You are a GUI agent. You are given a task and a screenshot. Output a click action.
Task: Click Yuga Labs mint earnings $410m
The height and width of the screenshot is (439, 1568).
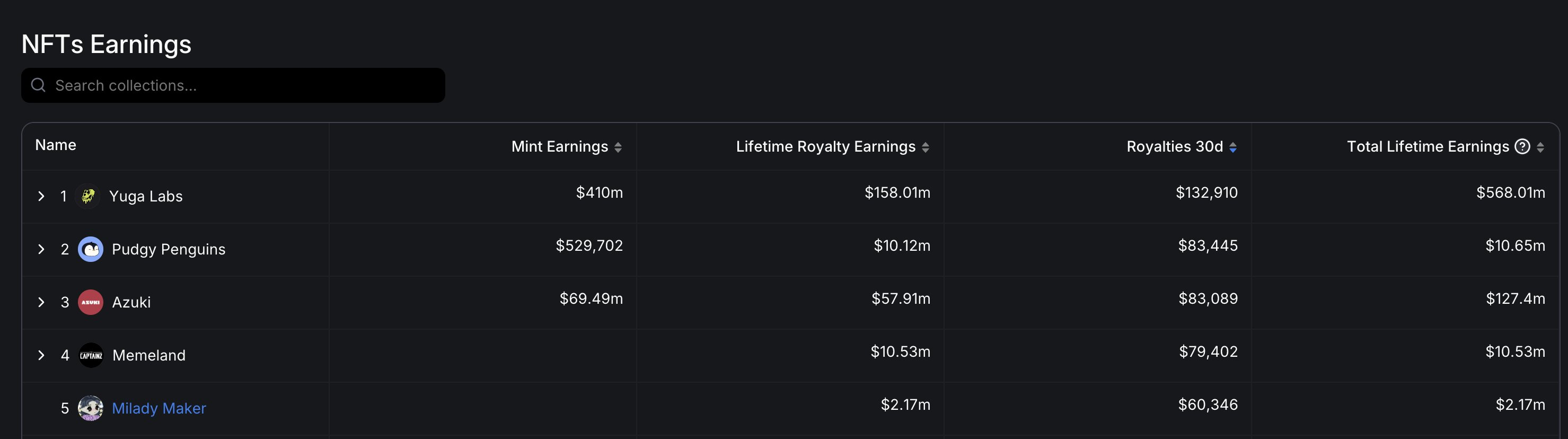coord(600,192)
